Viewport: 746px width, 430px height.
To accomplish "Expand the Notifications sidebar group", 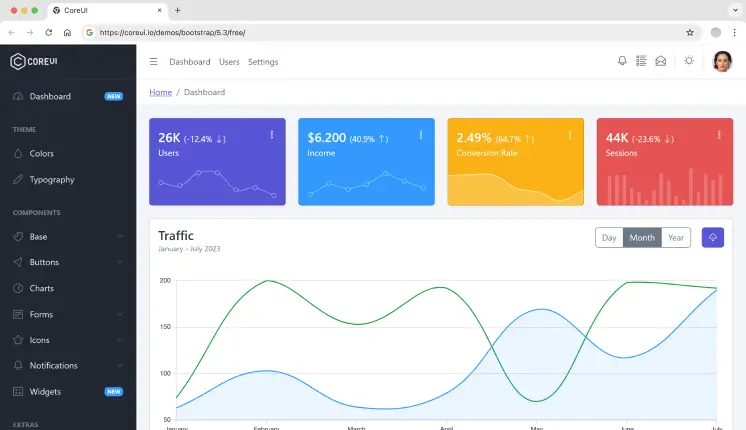I will pos(68,365).
